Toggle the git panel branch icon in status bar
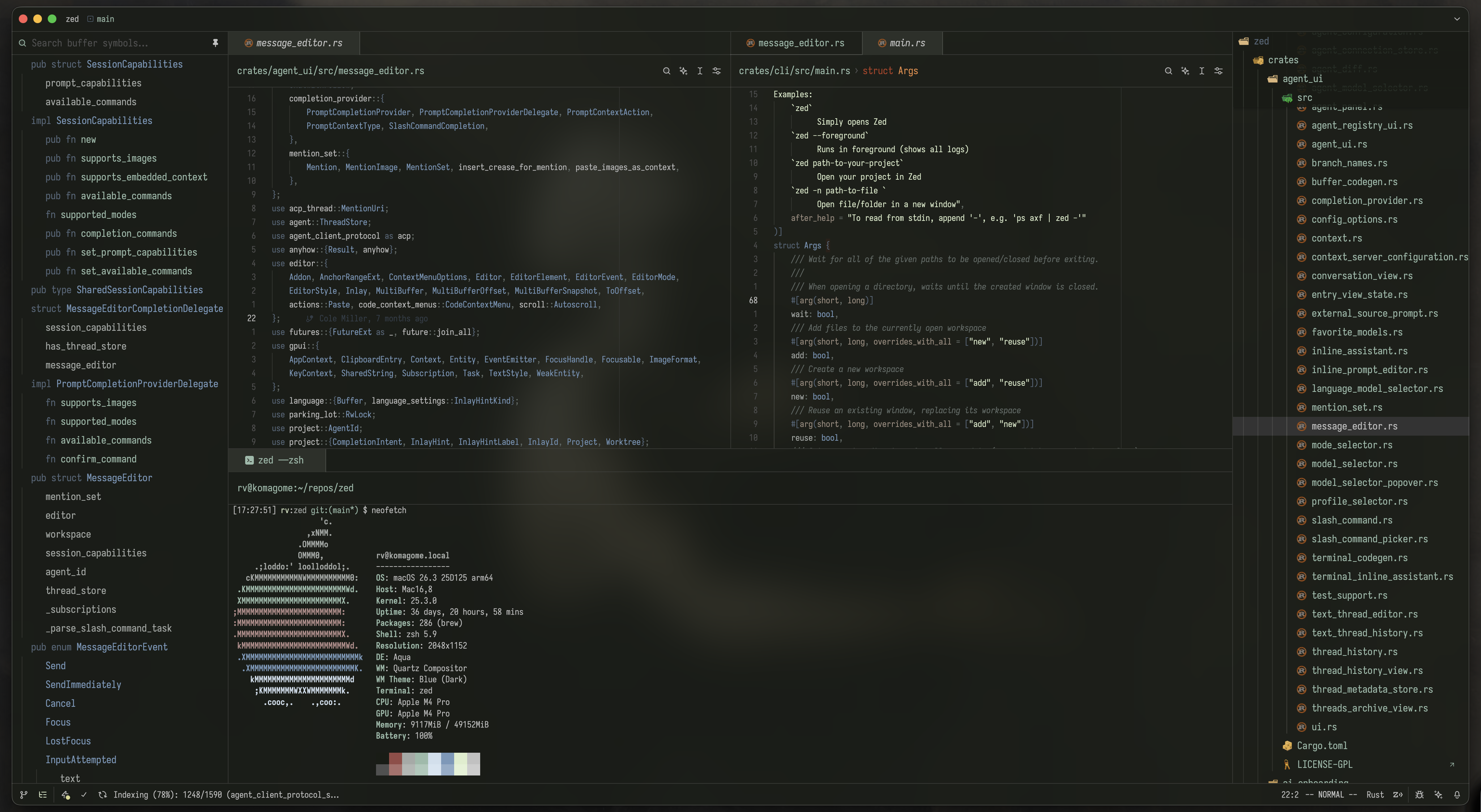 click(24, 795)
